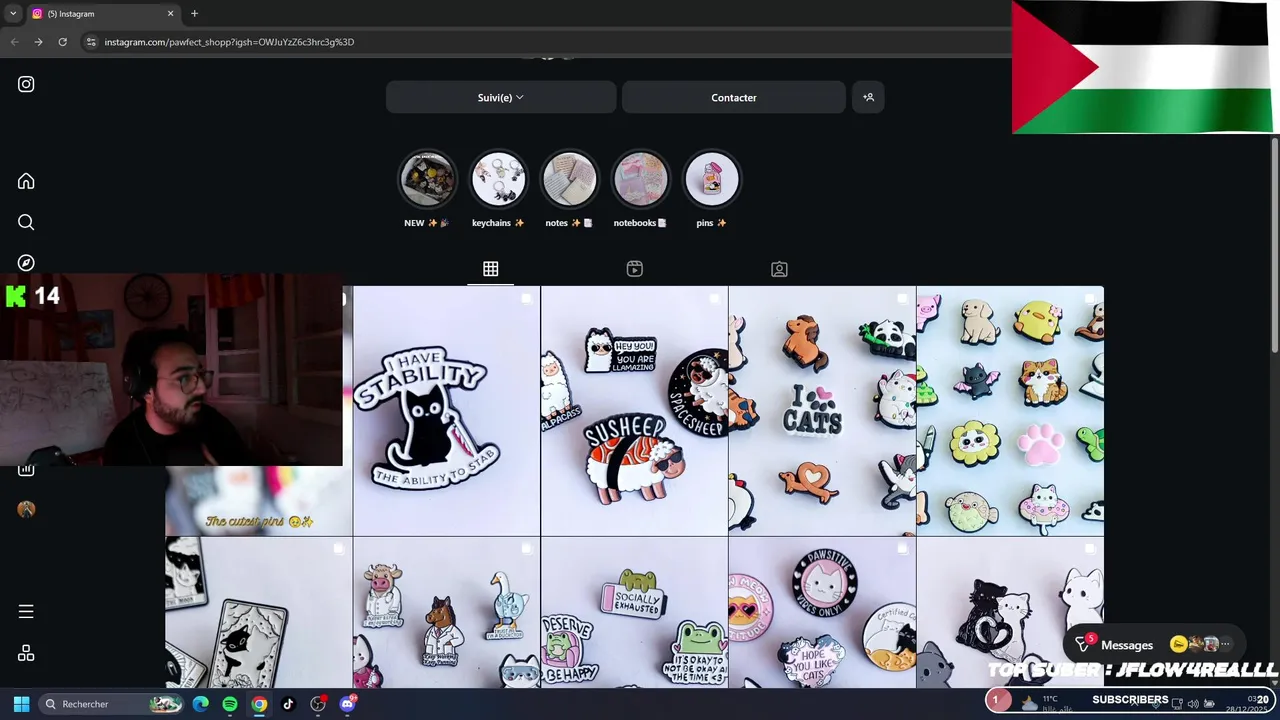Switch to the tagged photos tab

pos(779,269)
